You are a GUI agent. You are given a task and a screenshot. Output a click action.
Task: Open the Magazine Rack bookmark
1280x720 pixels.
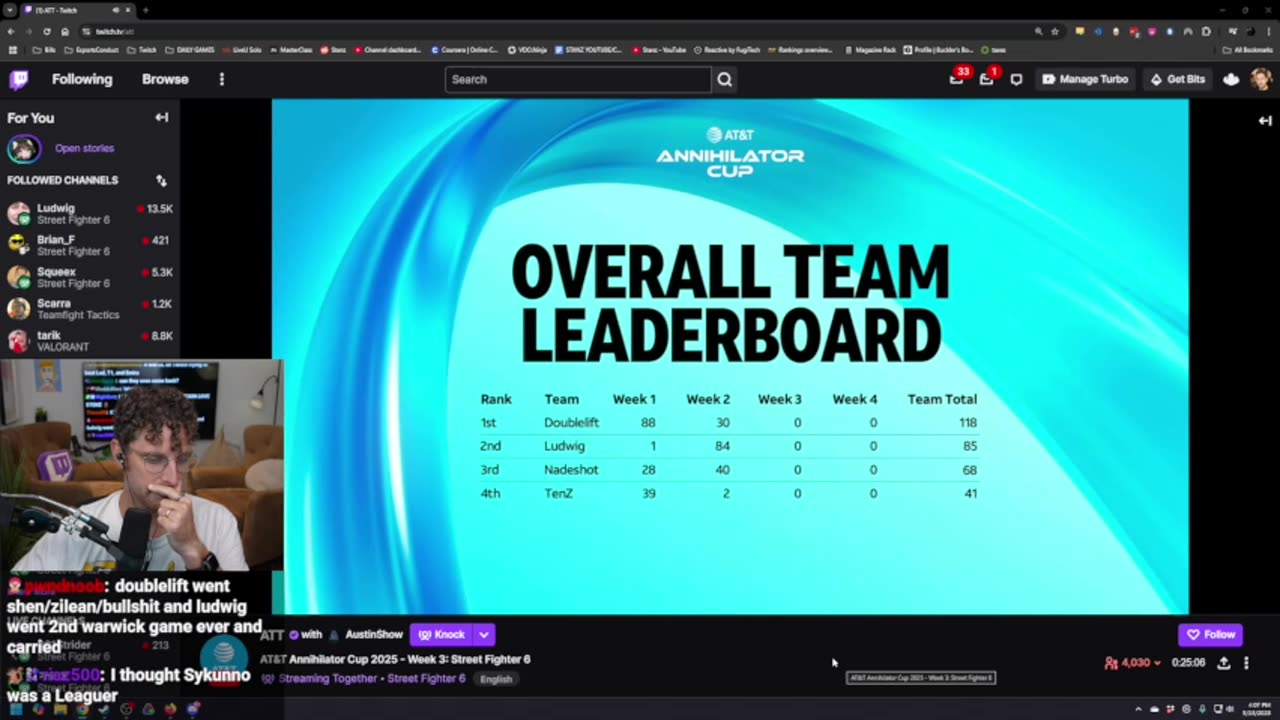(x=870, y=49)
